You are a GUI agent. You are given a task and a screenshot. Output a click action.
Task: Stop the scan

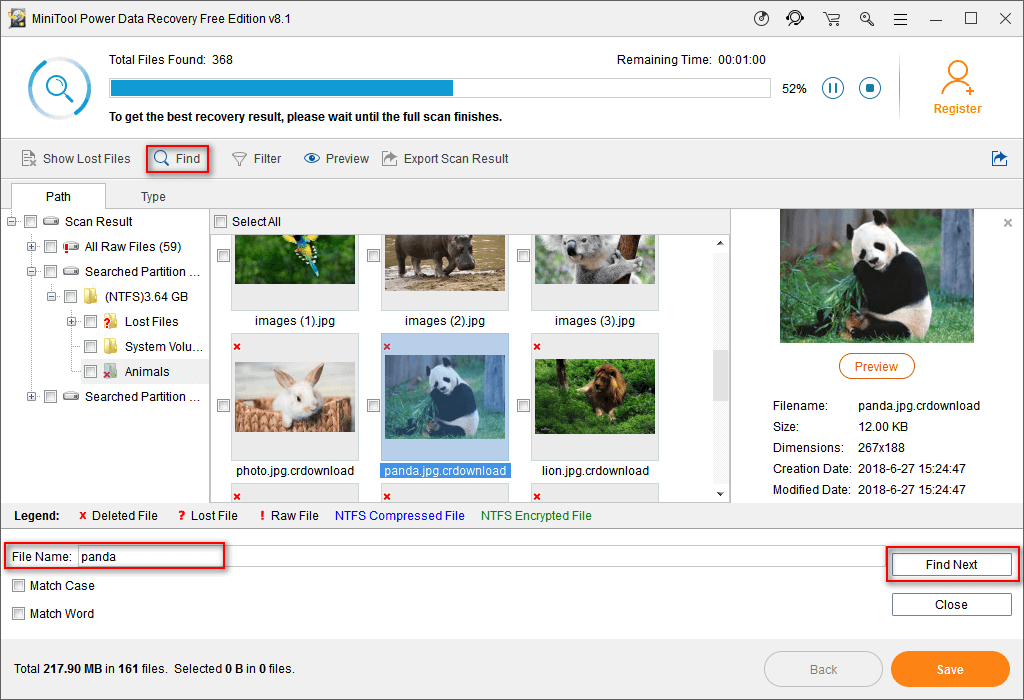point(870,88)
